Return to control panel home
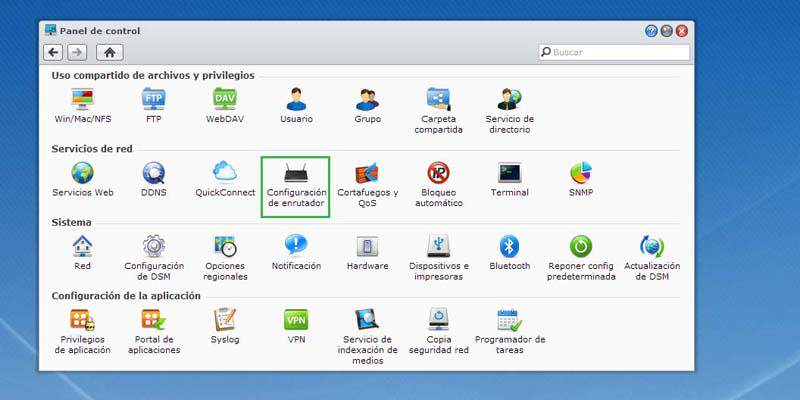 110,52
